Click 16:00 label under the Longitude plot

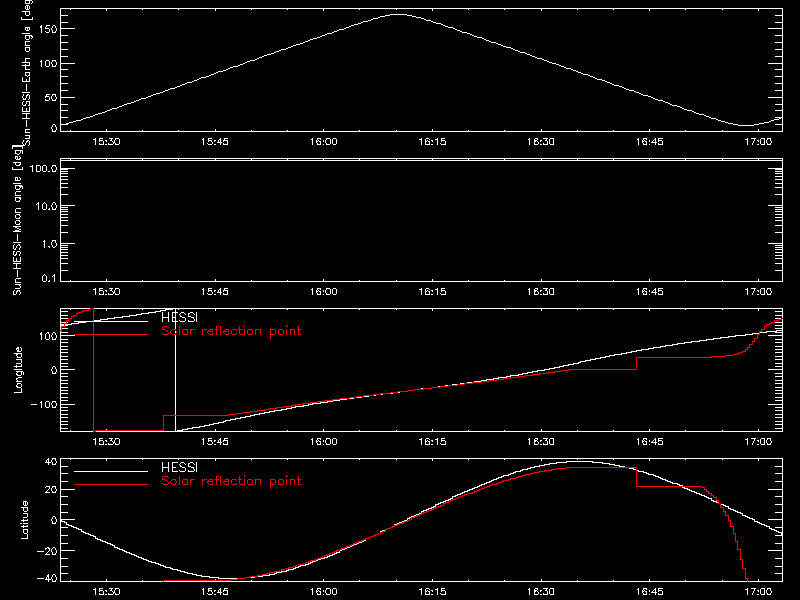point(323,442)
